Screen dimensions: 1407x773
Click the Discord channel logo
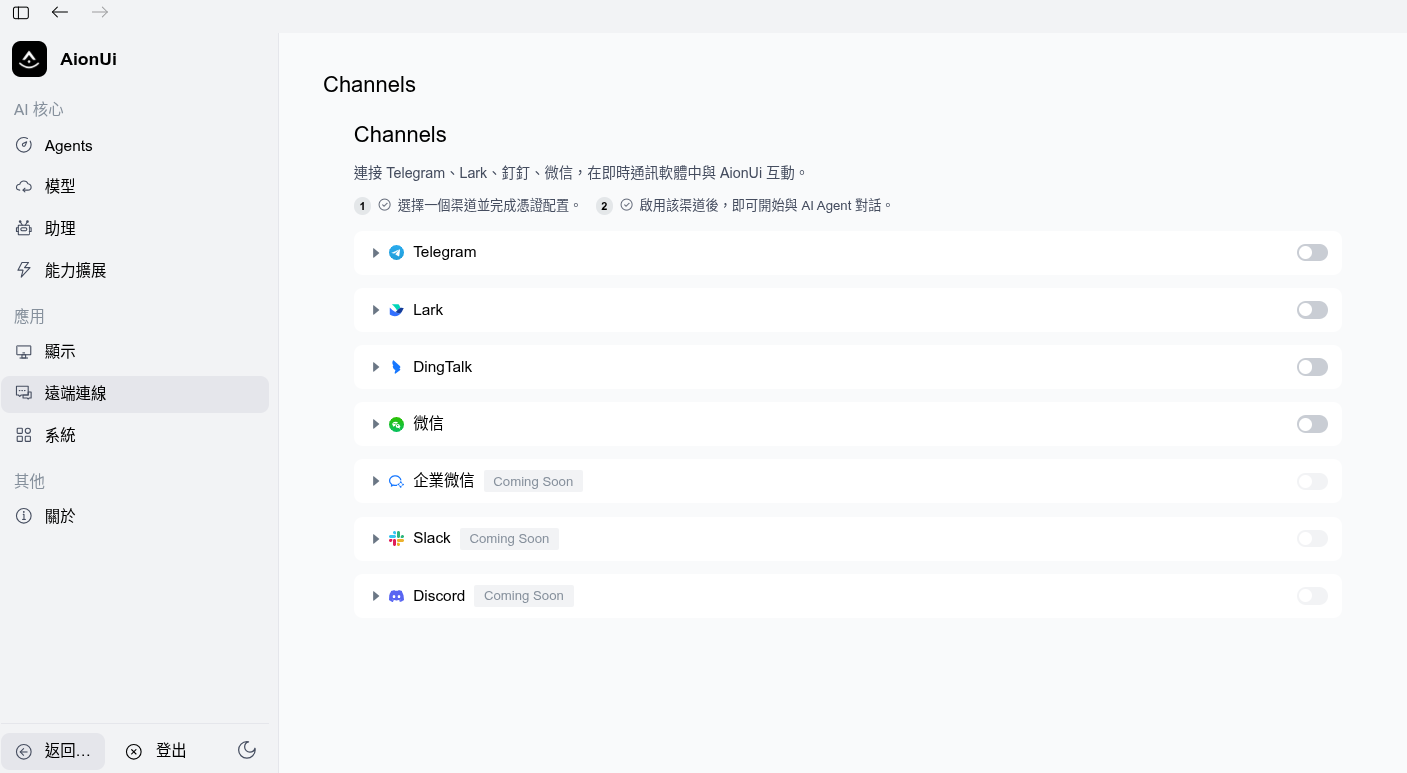pos(396,596)
